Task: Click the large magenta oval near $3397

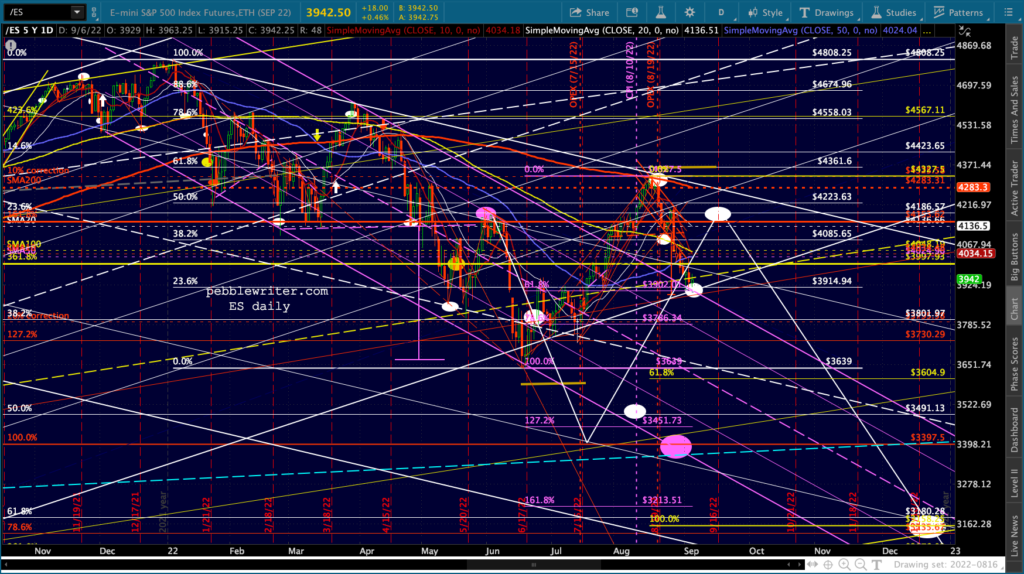Action: point(675,447)
